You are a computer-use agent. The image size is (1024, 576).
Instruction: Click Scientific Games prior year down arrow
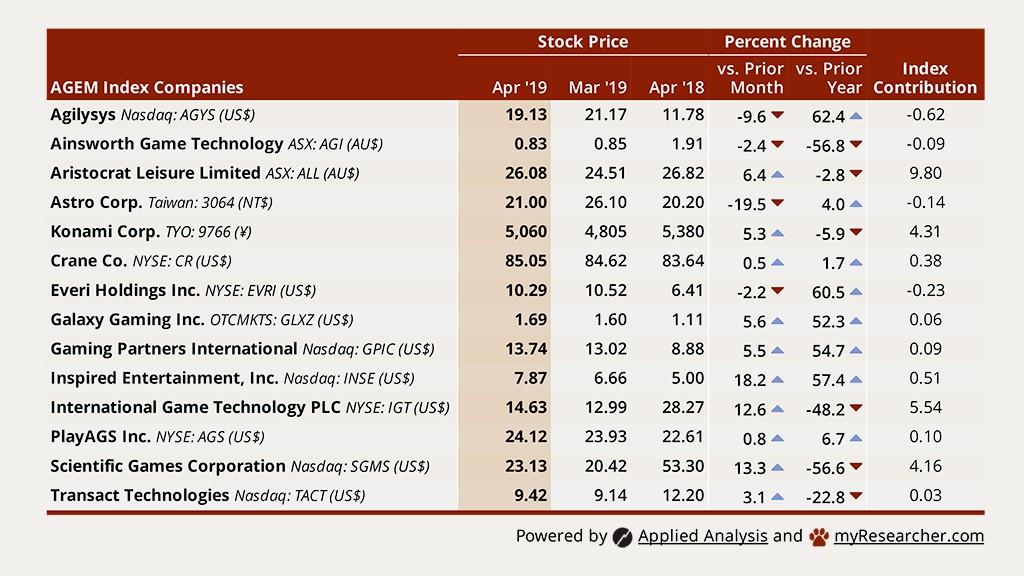(856, 467)
